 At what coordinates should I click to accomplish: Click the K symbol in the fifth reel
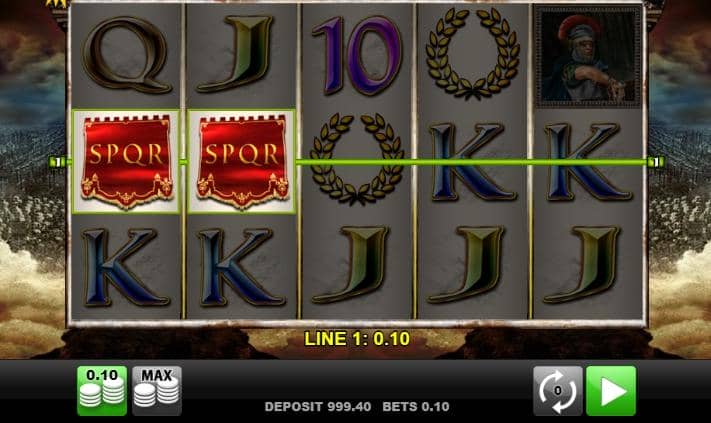click(x=588, y=161)
